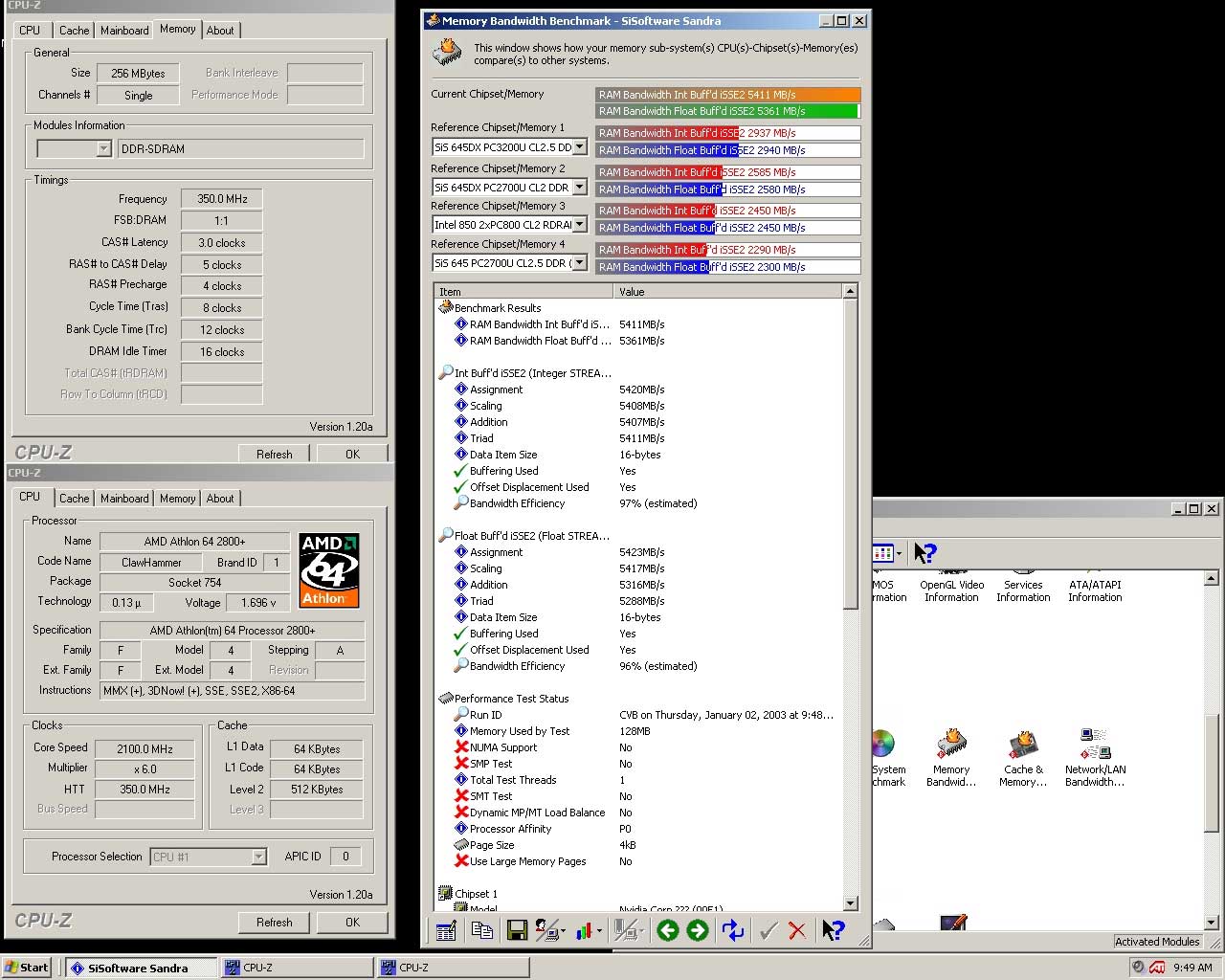Click the green Float Buff'd 5361 MB/s bar
The image size is (1225, 980).
coord(727,111)
